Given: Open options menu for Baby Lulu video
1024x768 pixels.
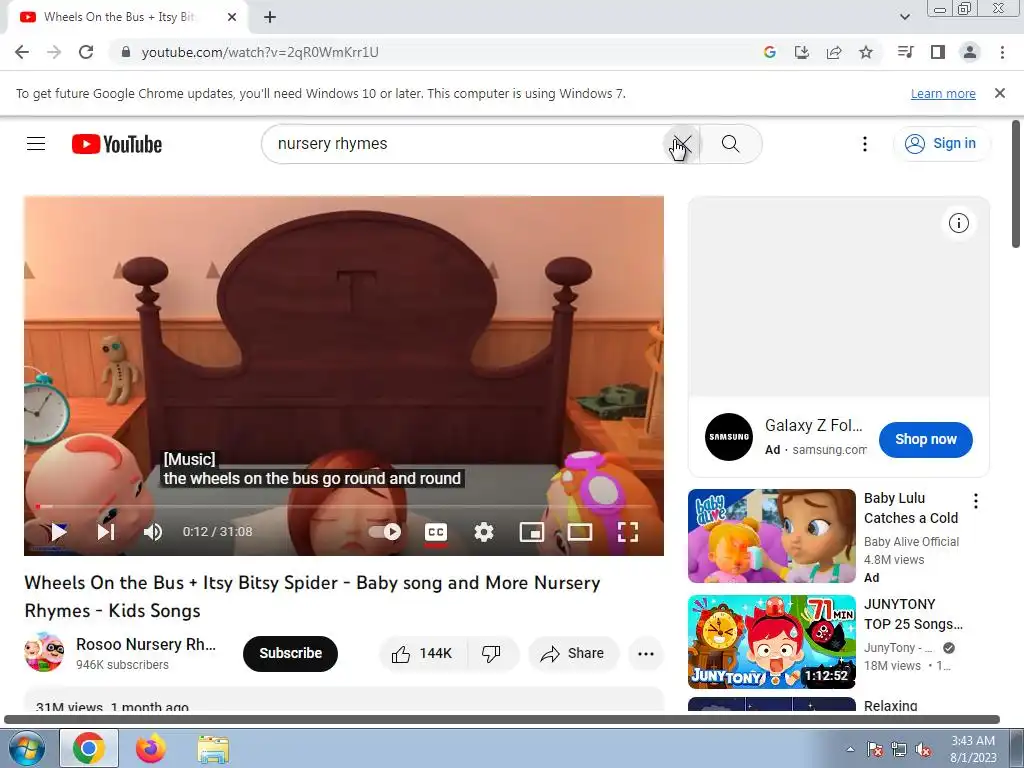Looking at the screenshot, I should tap(976, 501).
